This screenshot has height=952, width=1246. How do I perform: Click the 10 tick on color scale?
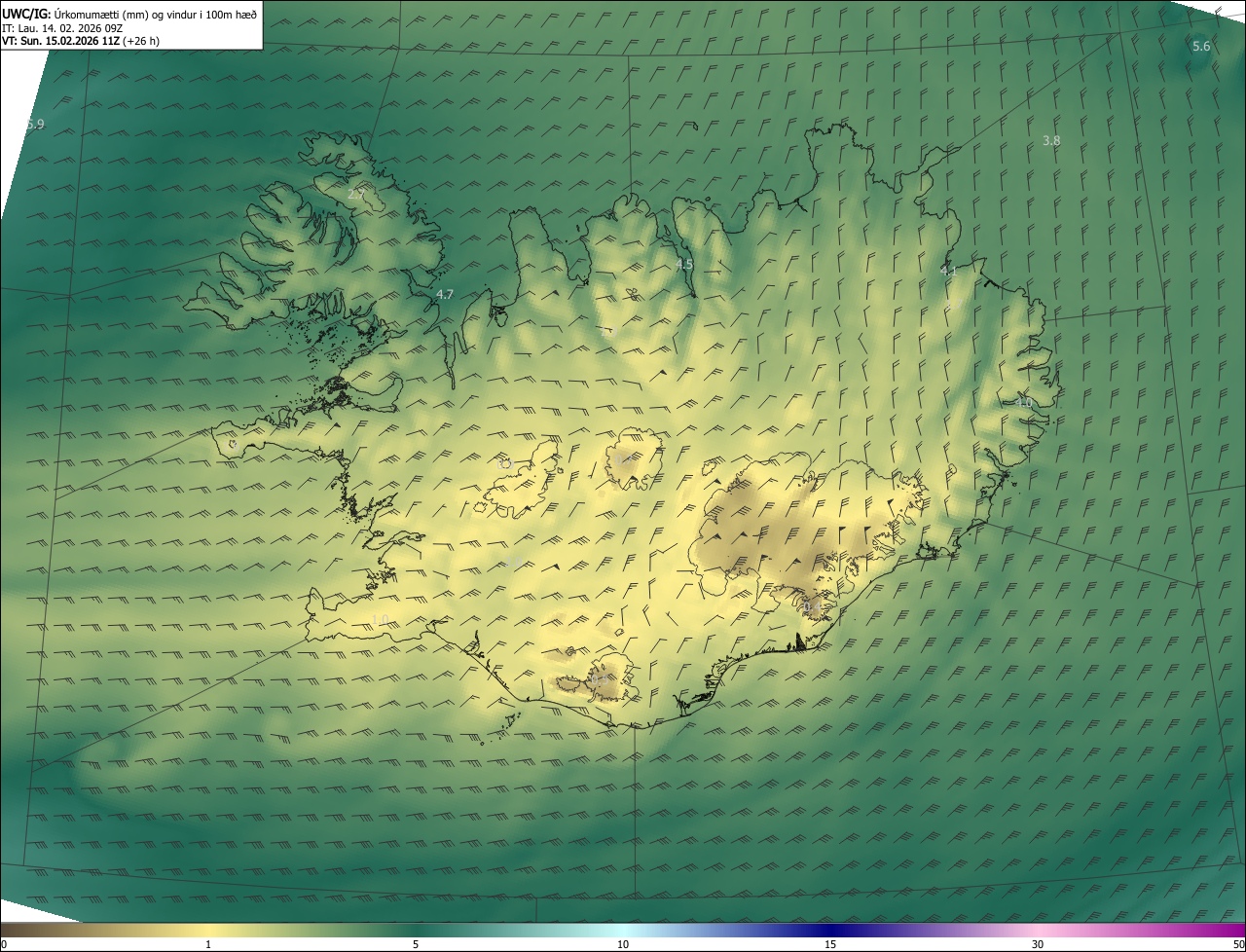point(623,944)
